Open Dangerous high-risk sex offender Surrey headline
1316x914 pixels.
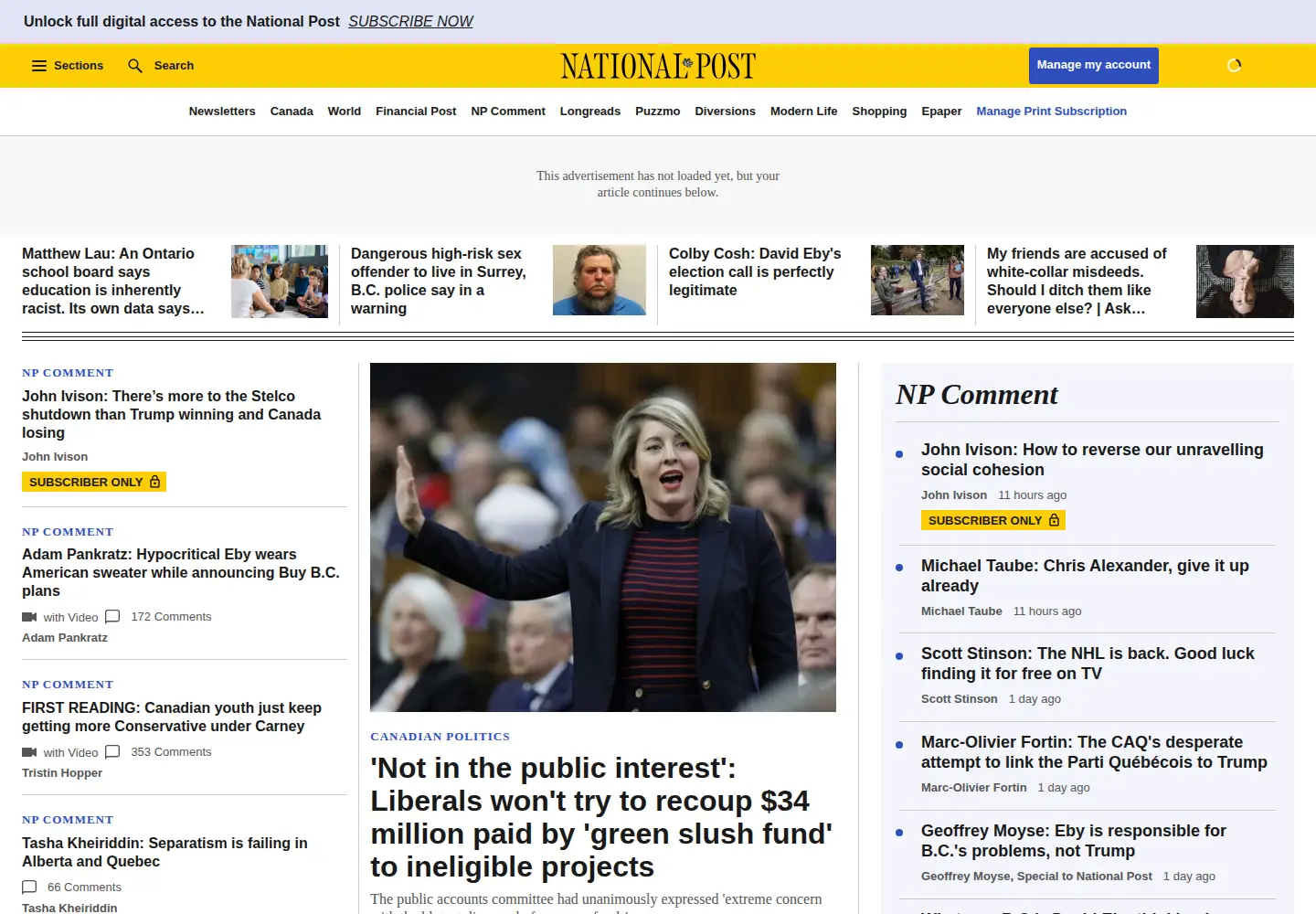point(440,281)
